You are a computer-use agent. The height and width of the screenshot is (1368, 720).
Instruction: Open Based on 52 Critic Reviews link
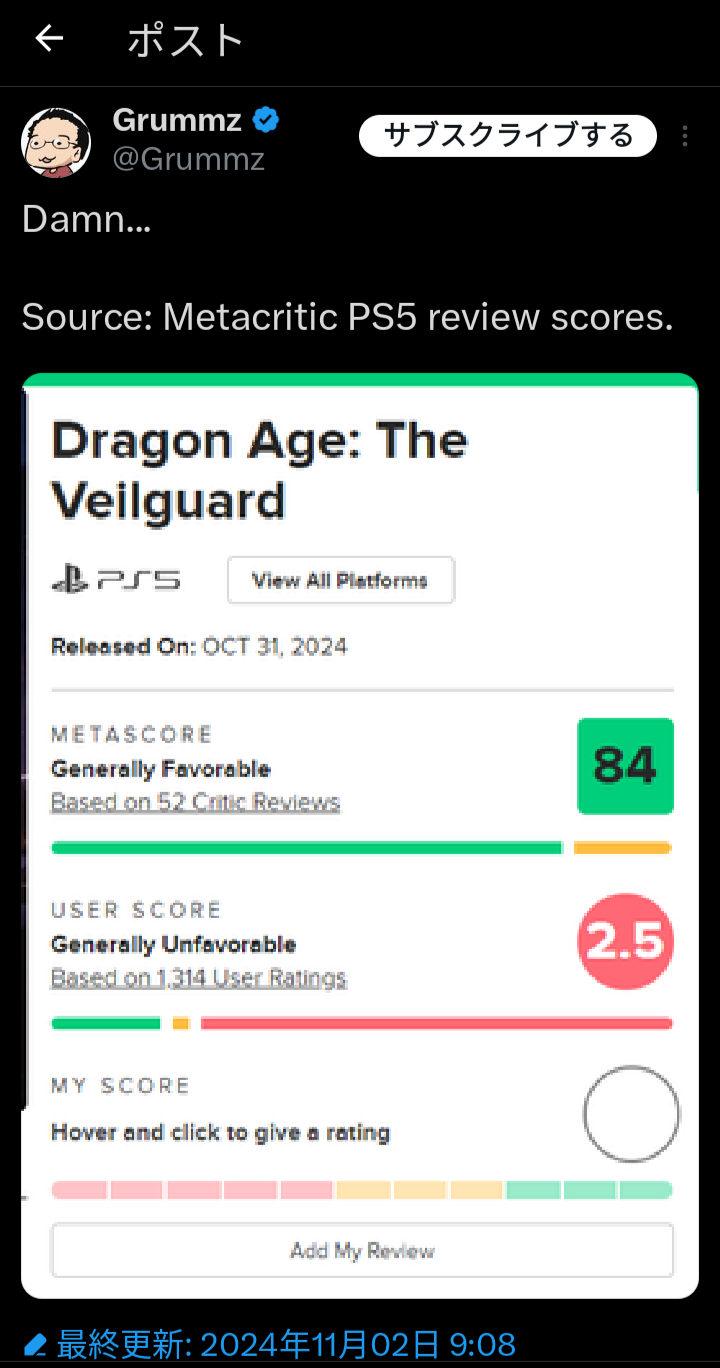pyautogui.click(x=195, y=802)
